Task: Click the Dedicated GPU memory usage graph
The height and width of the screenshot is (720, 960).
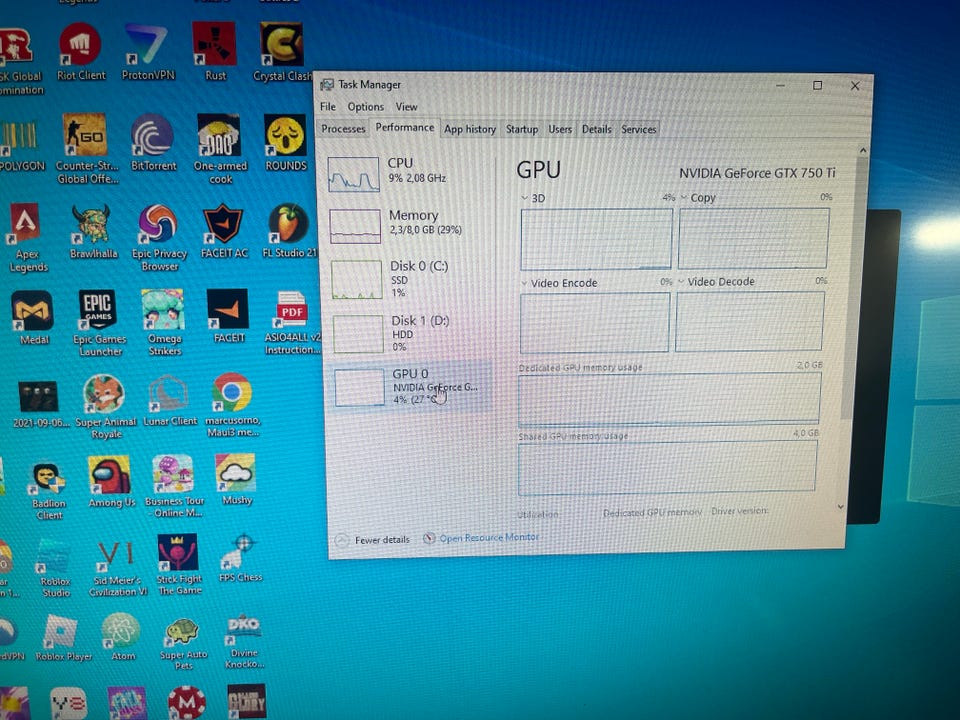Action: [669, 399]
